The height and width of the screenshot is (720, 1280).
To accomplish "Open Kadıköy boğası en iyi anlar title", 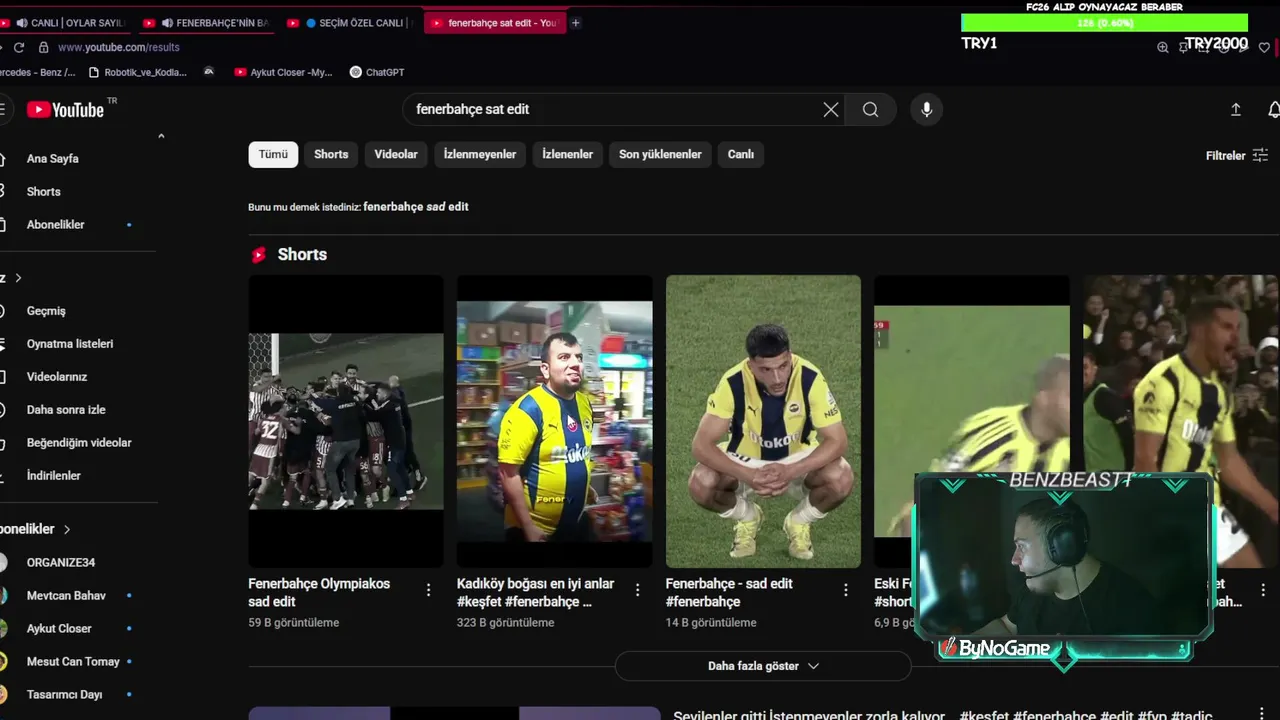I will [535, 592].
